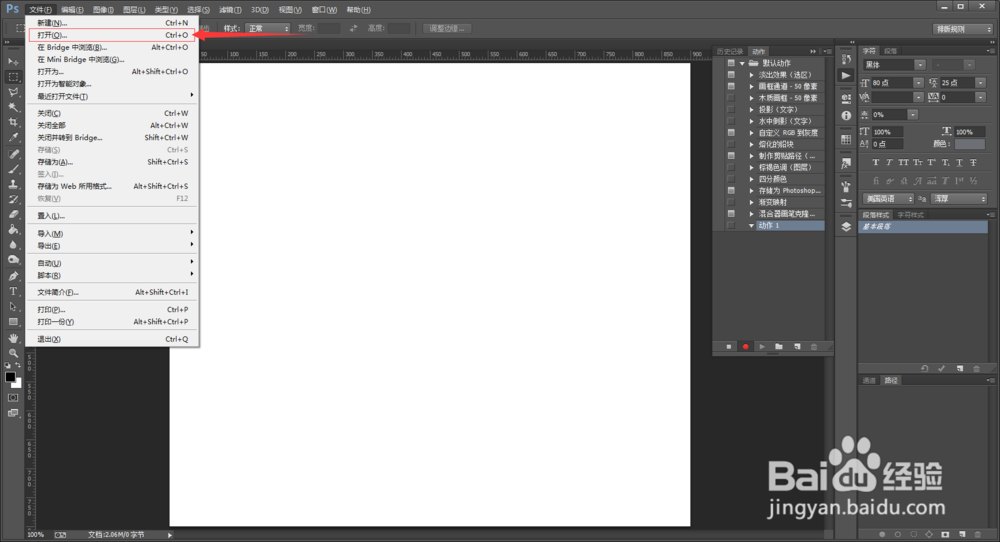This screenshot has height=542, width=1000.
Task: Select the Horizontal Type tool
Action: [13, 291]
